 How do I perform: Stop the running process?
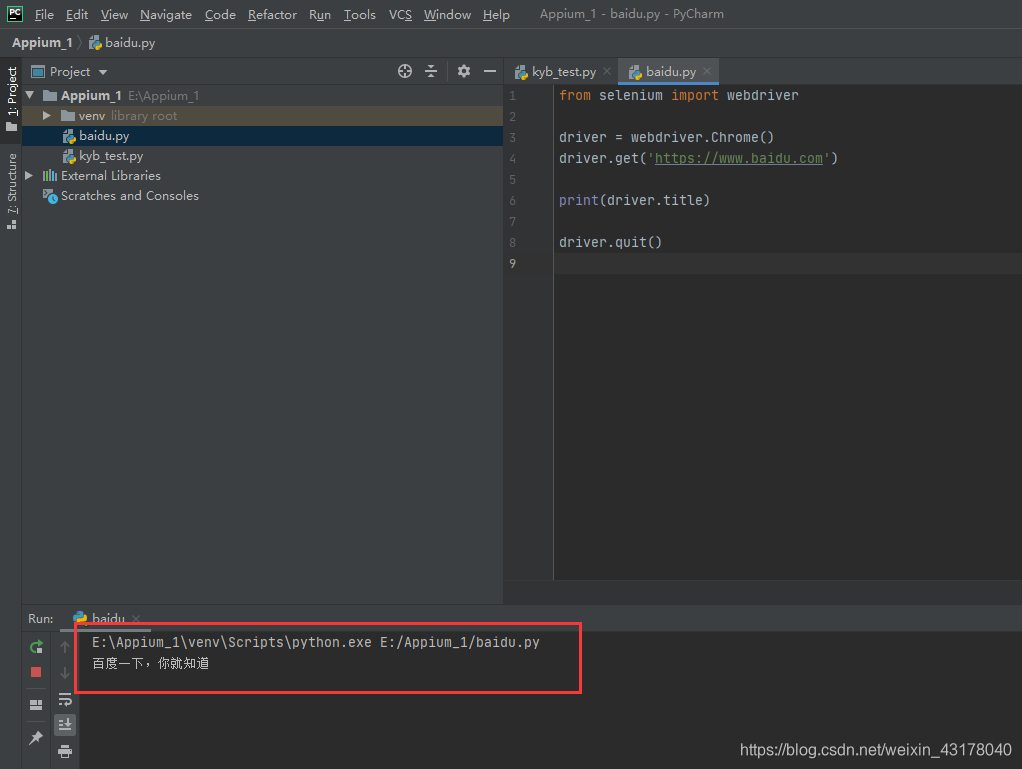[35, 672]
